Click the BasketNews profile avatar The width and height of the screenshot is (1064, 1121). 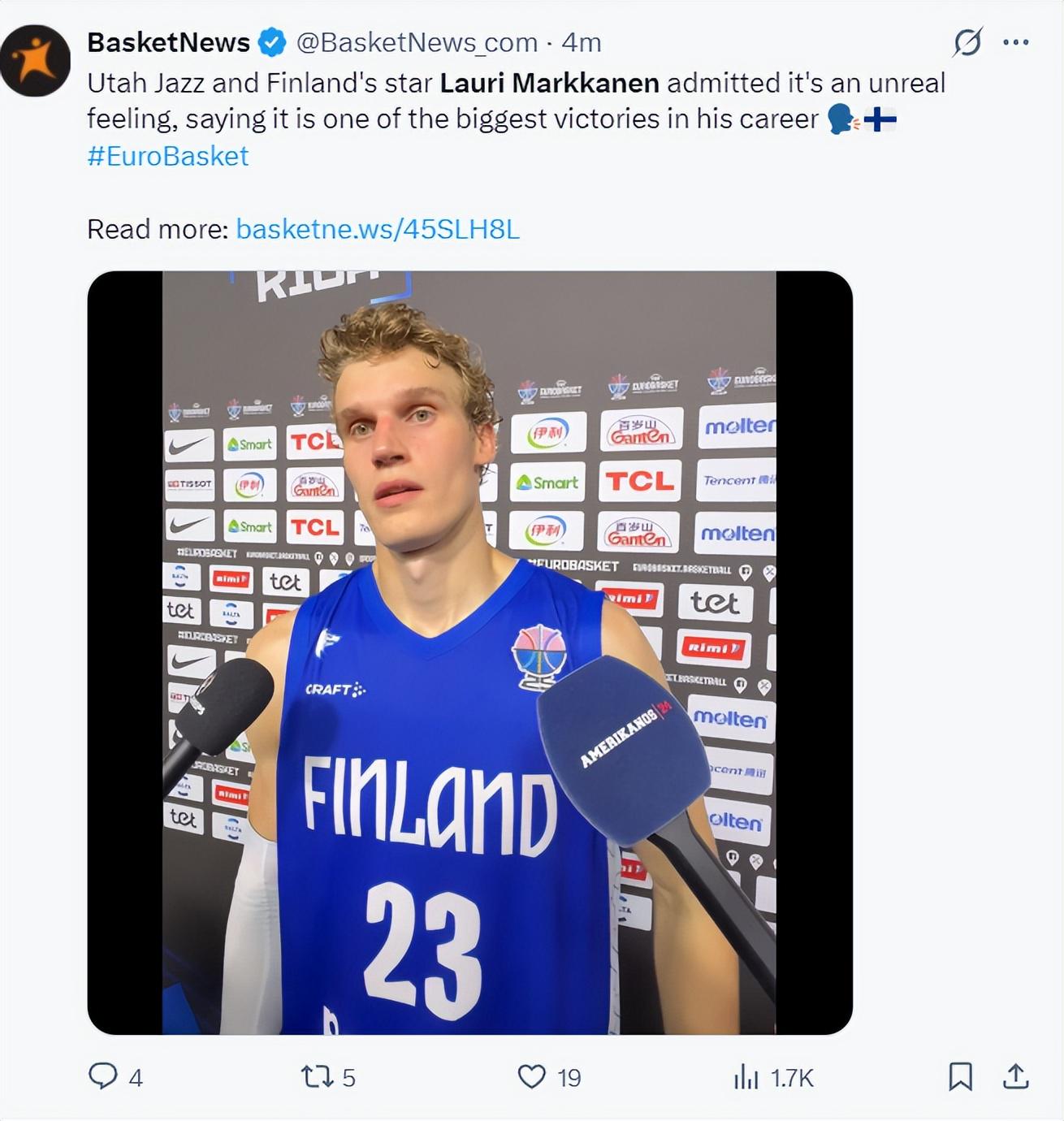[35, 61]
